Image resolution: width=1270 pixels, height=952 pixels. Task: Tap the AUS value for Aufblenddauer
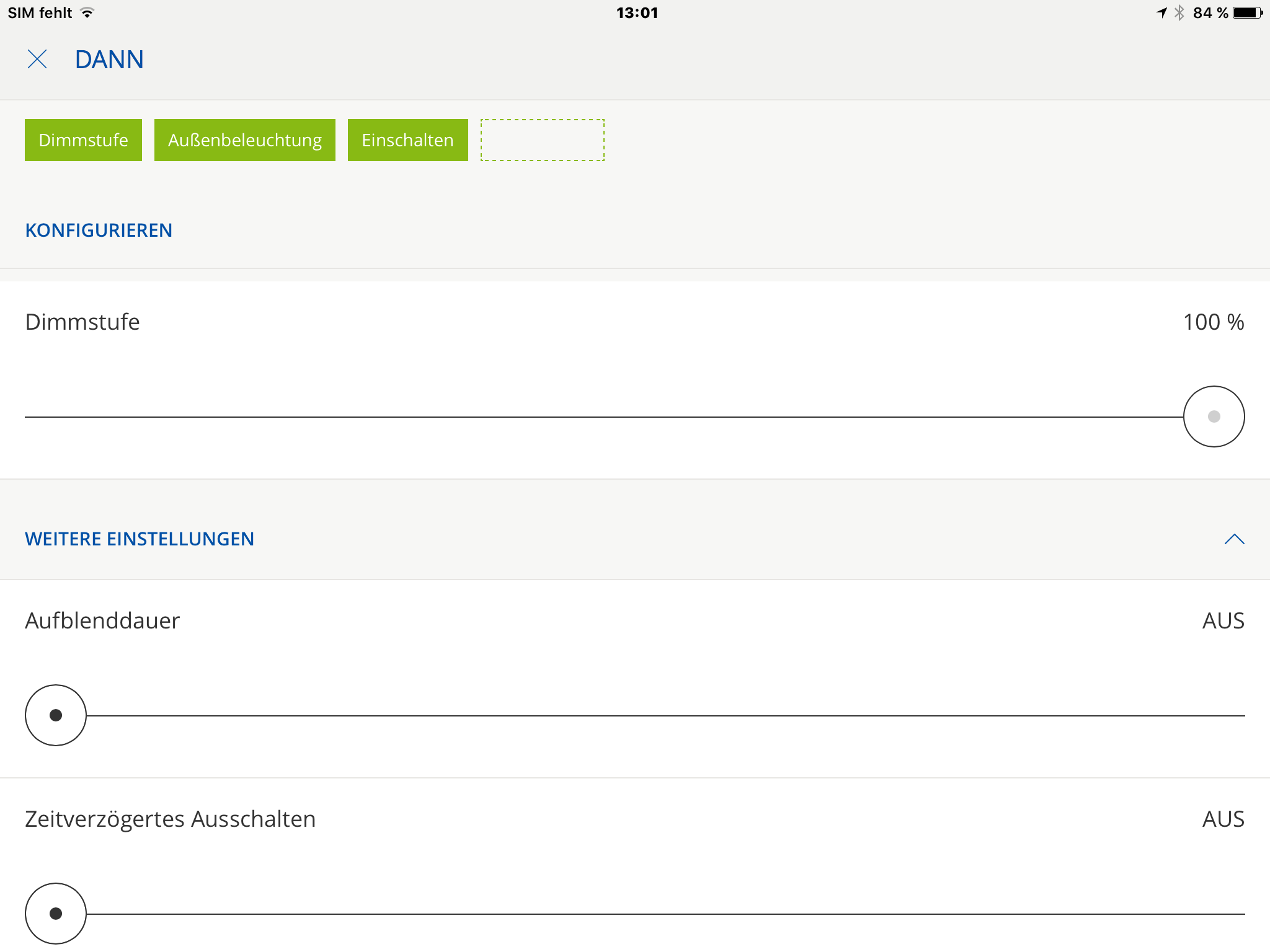(x=1223, y=621)
